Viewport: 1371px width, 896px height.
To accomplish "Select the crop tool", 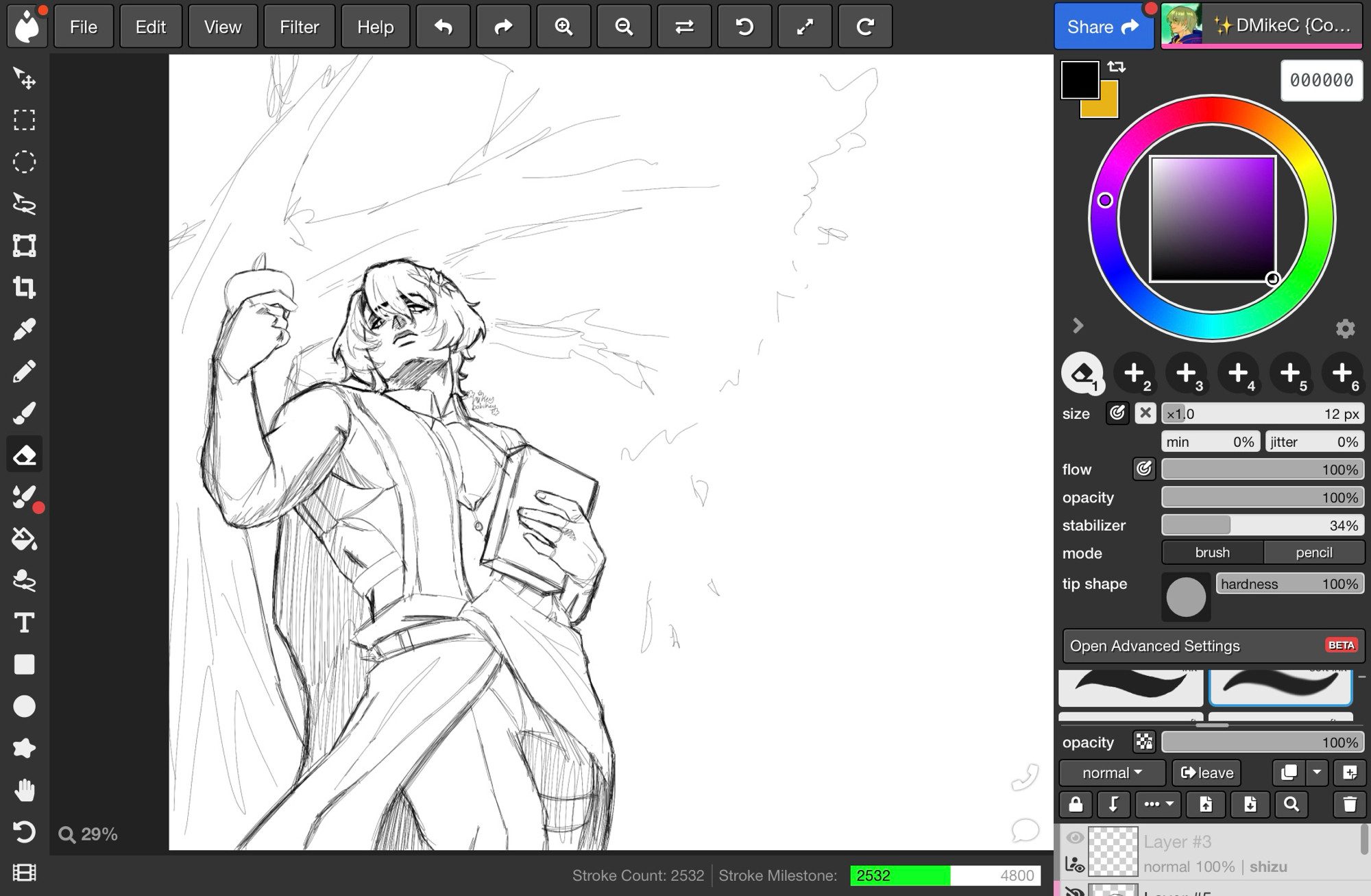I will [x=25, y=287].
